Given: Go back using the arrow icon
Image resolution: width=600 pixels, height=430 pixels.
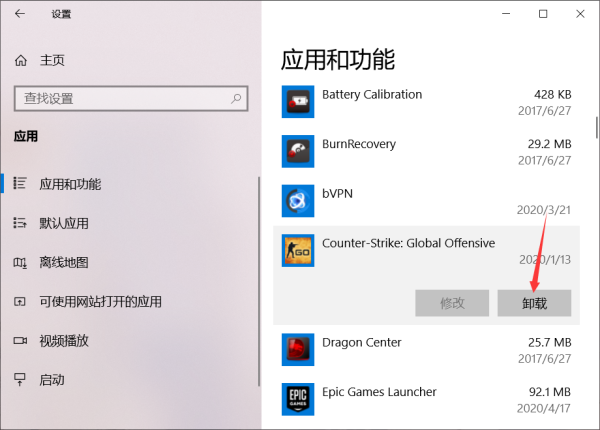Looking at the screenshot, I should (20, 14).
